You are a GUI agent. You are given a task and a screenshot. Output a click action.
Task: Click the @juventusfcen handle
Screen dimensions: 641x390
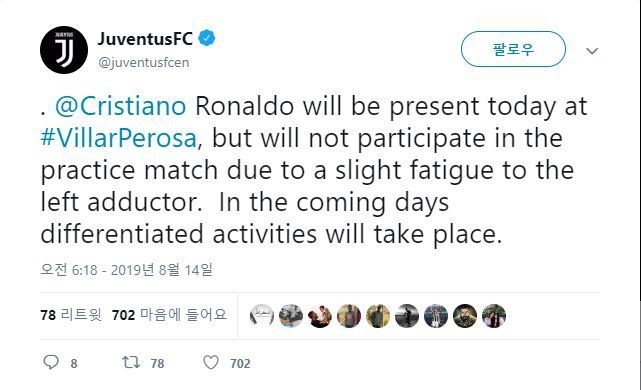point(143,63)
